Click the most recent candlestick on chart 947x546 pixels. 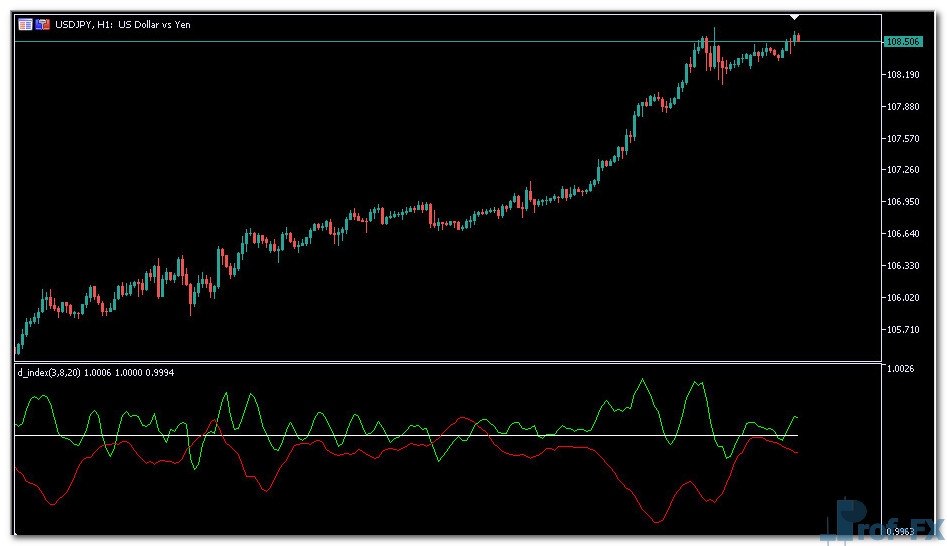797,38
